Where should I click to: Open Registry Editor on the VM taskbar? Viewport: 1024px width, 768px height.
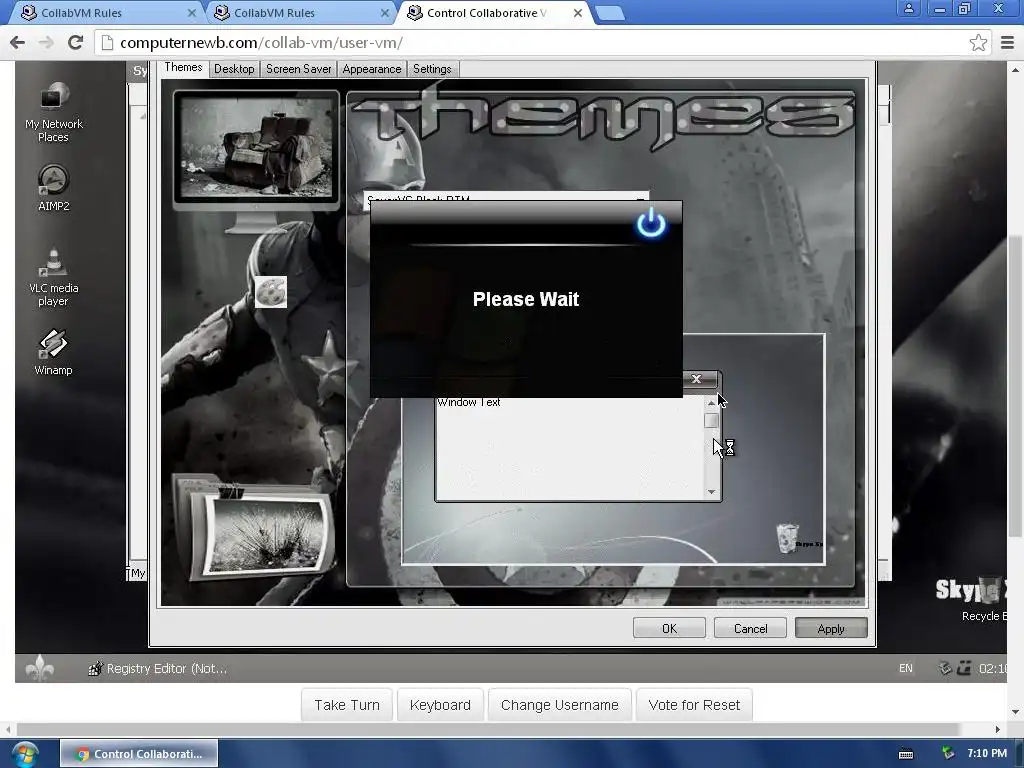tap(157, 668)
